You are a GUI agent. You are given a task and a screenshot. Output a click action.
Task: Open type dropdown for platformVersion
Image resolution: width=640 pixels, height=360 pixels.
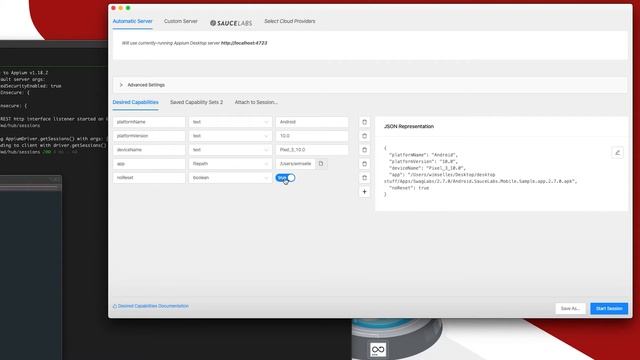click(x=230, y=136)
